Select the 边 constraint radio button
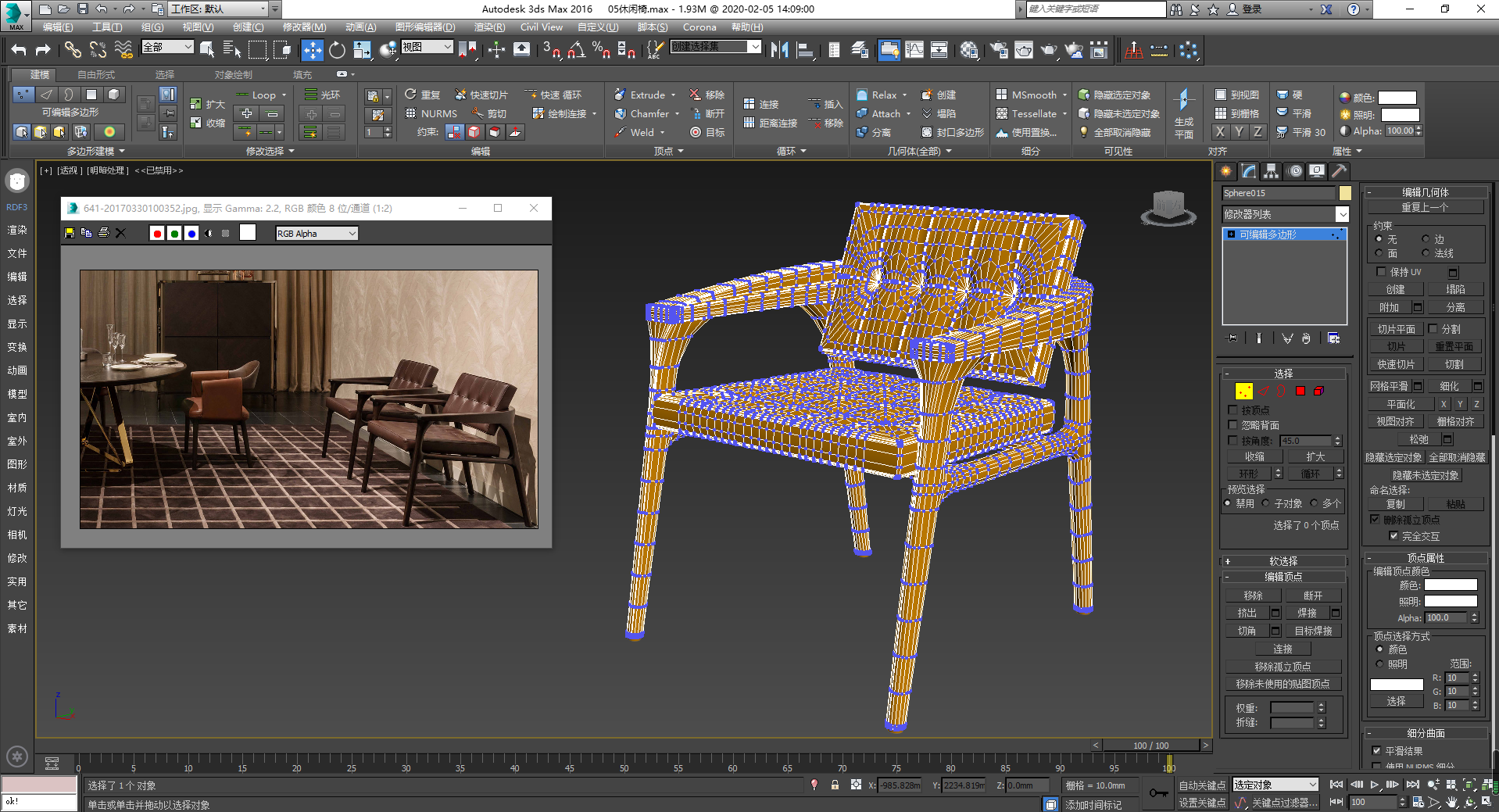This screenshot has width=1499, height=812. pos(1426,239)
